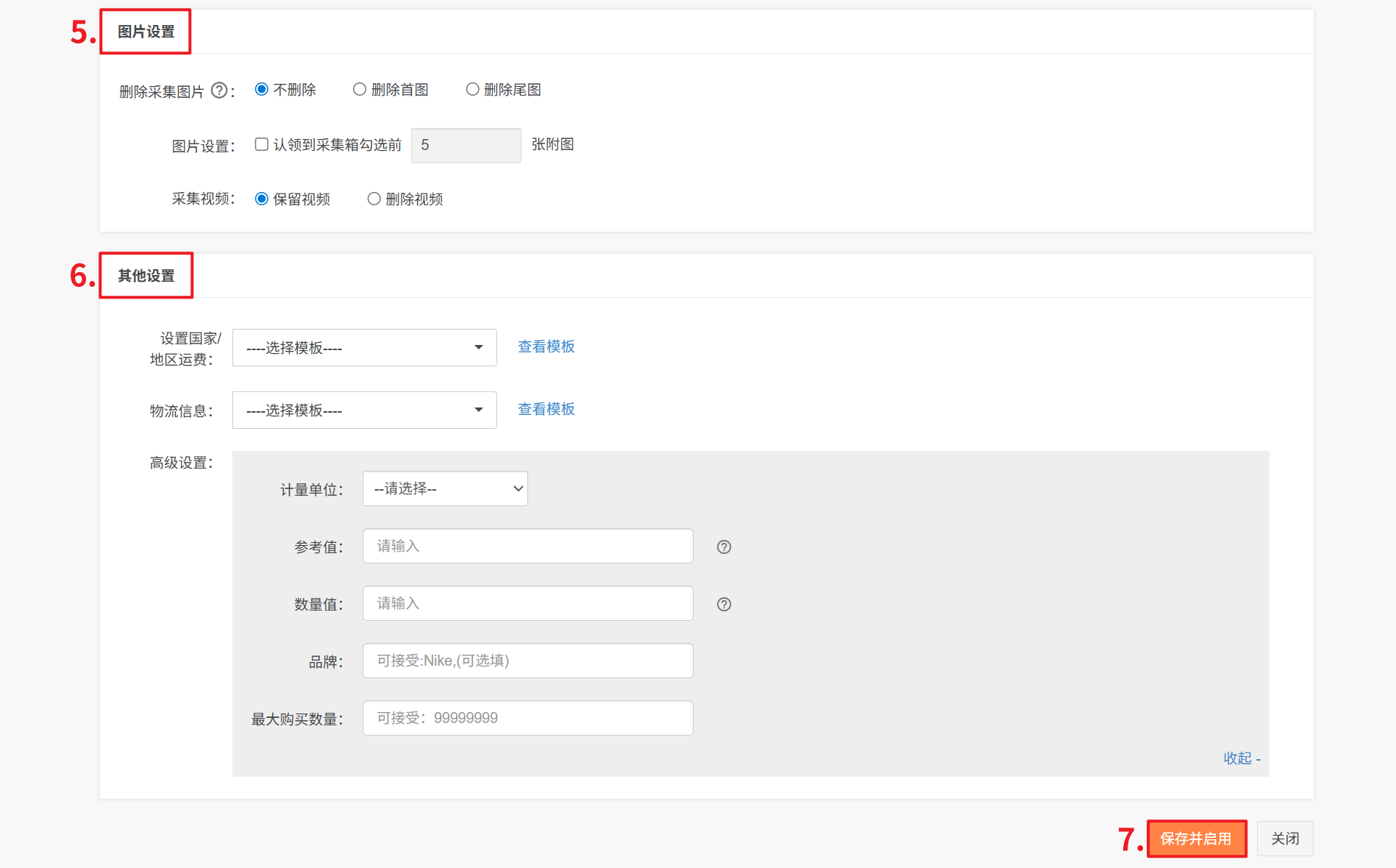Collapse advanced settings via 收起 link

click(x=1241, y=758)
